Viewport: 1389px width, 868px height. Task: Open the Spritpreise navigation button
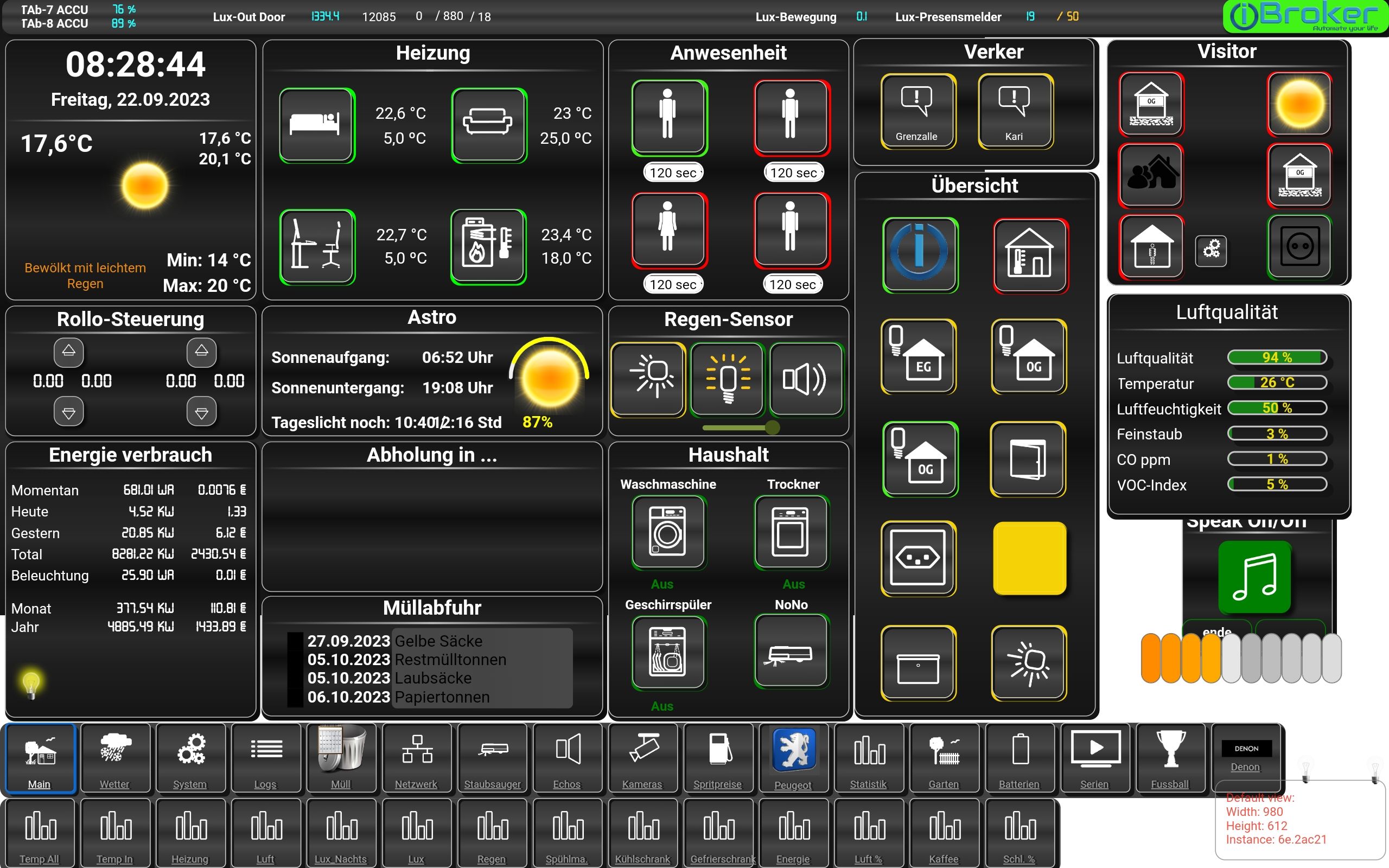pos(717,758)
